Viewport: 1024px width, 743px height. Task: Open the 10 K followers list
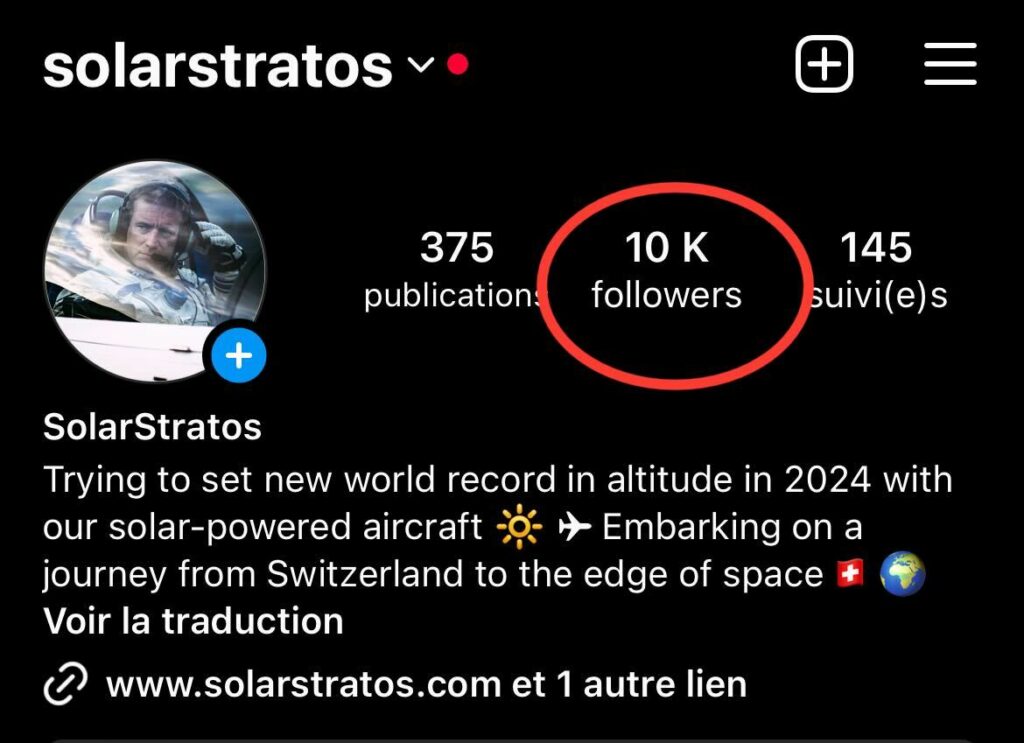coord(667,270)
